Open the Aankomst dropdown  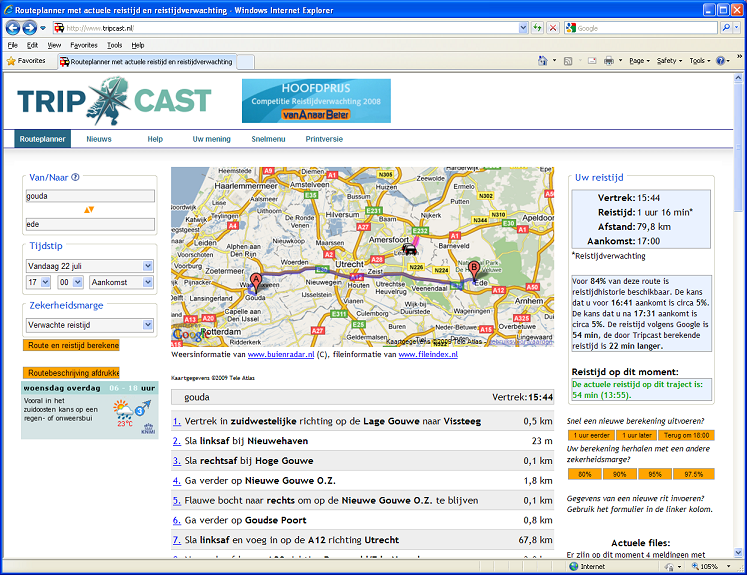tap(148, 282)
